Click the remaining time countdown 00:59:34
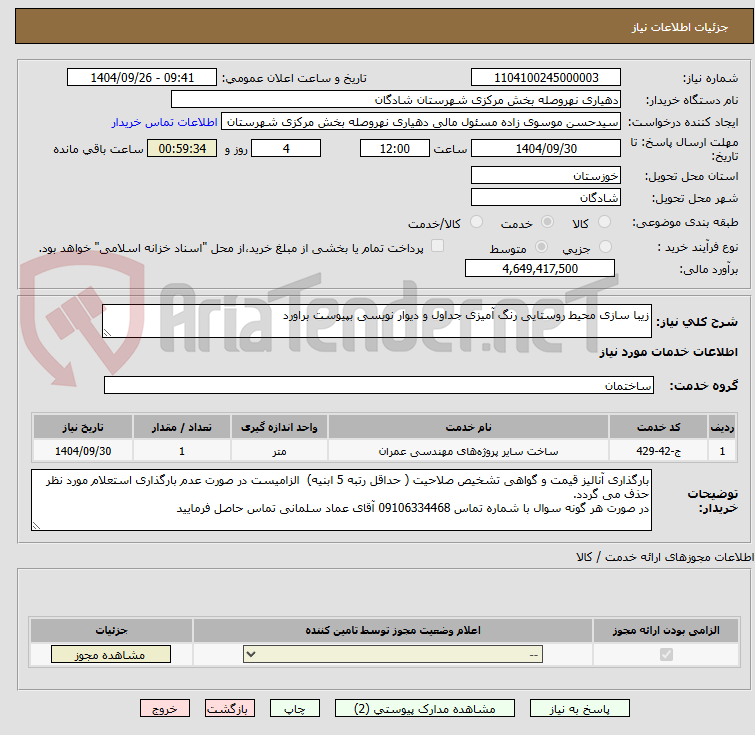The width and height of the screenshot is (755, 735). pos(182,148)
